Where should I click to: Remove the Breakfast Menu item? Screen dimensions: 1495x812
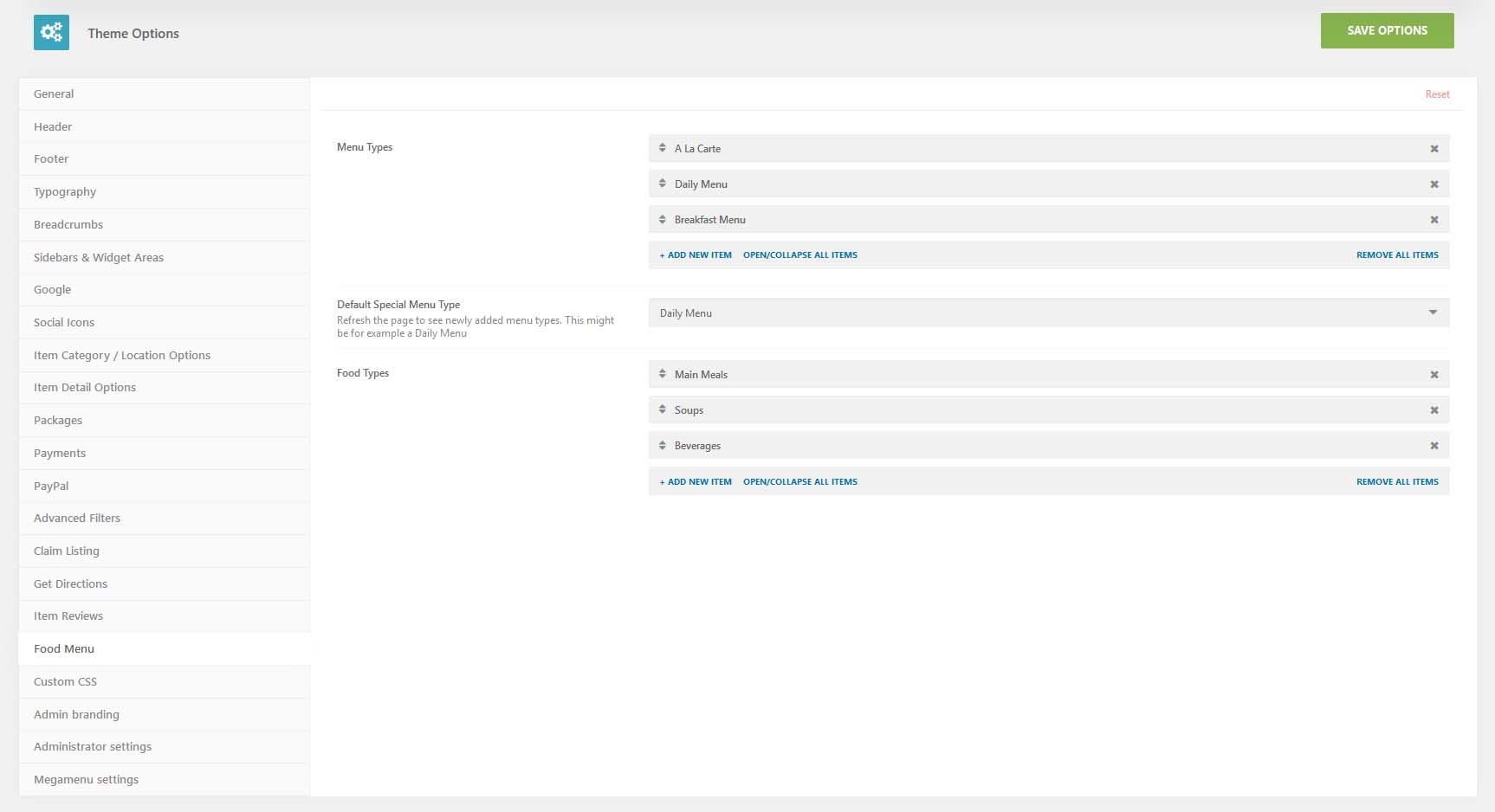[1434, 220]
